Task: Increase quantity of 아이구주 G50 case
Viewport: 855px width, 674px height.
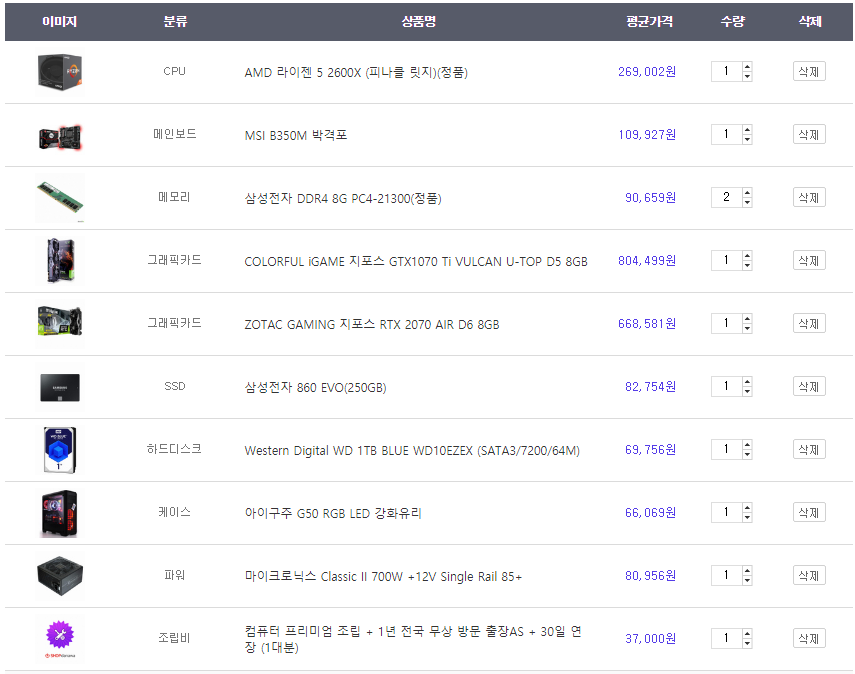Action: coord(747,508)
